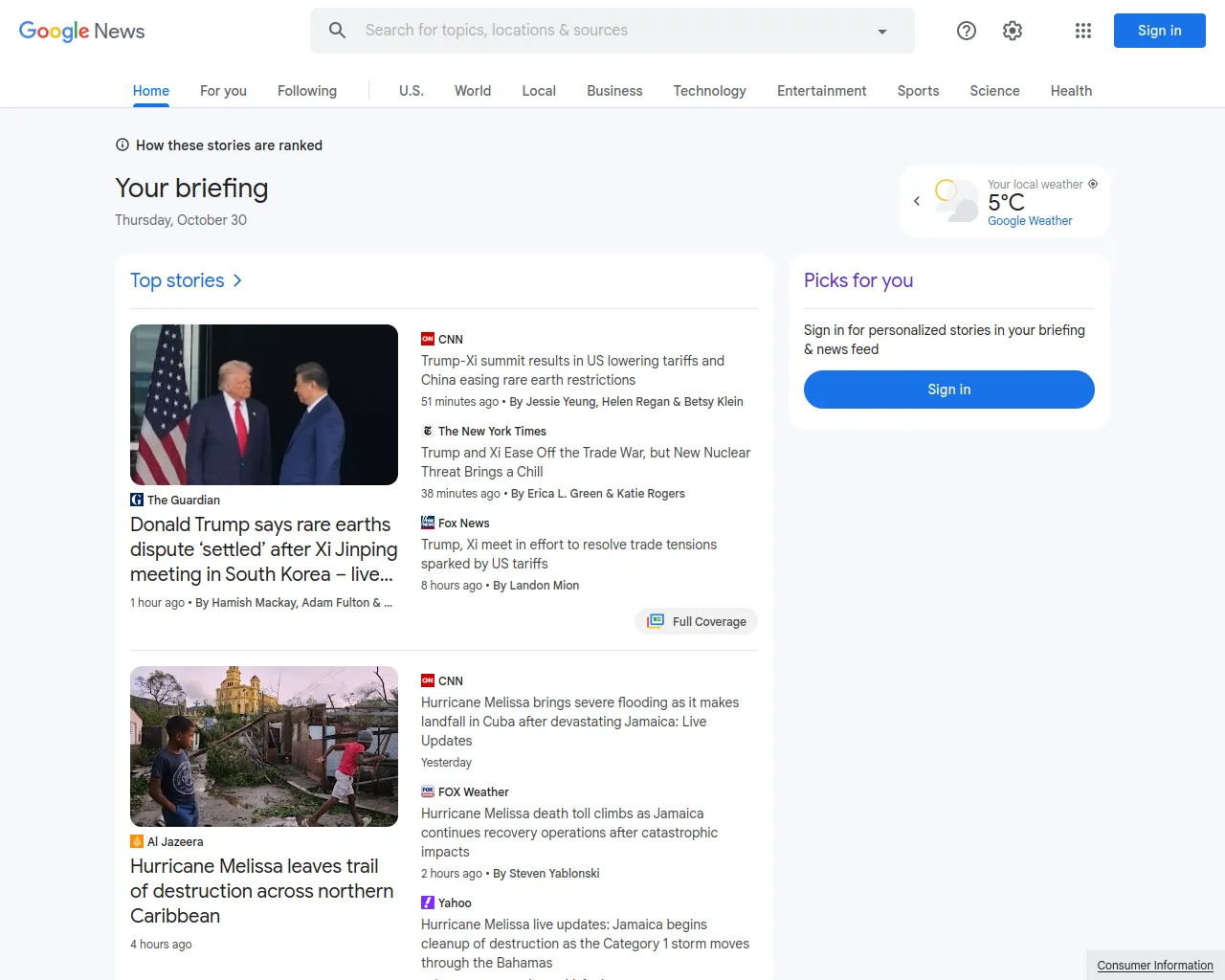
Task: Open the Technology tab
Action: [709, 91]
